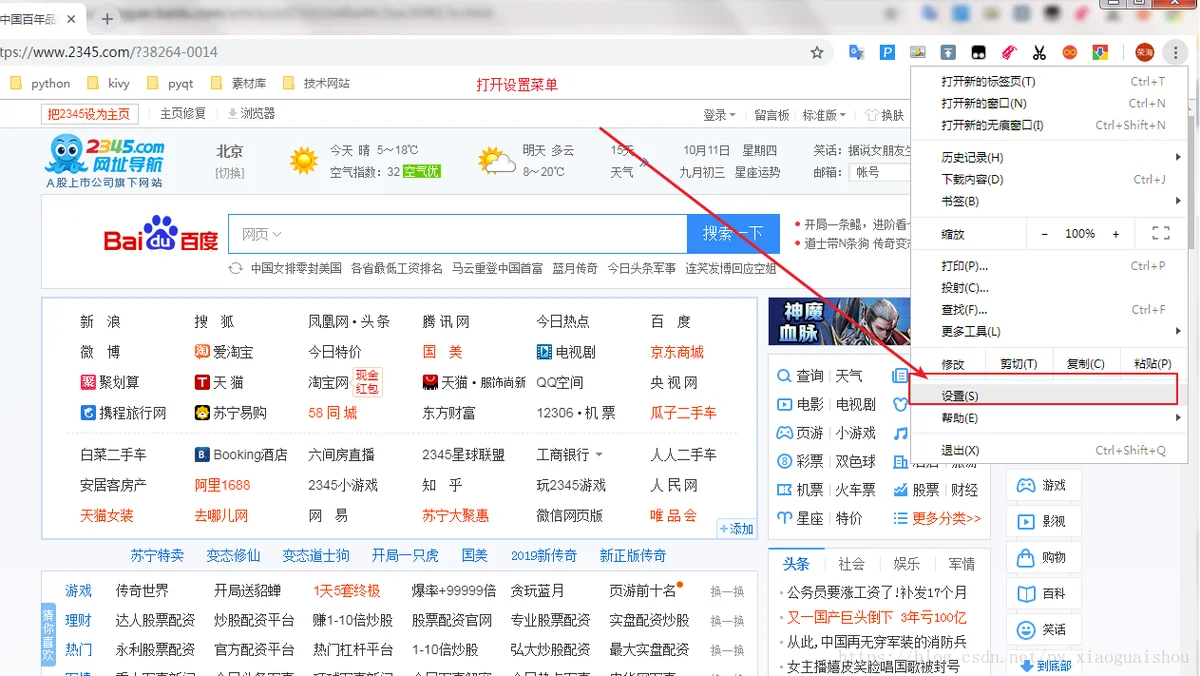Bookmark this page with the star icon
The width and height of the screenshot is (1200, 676).
coord(817,52)
